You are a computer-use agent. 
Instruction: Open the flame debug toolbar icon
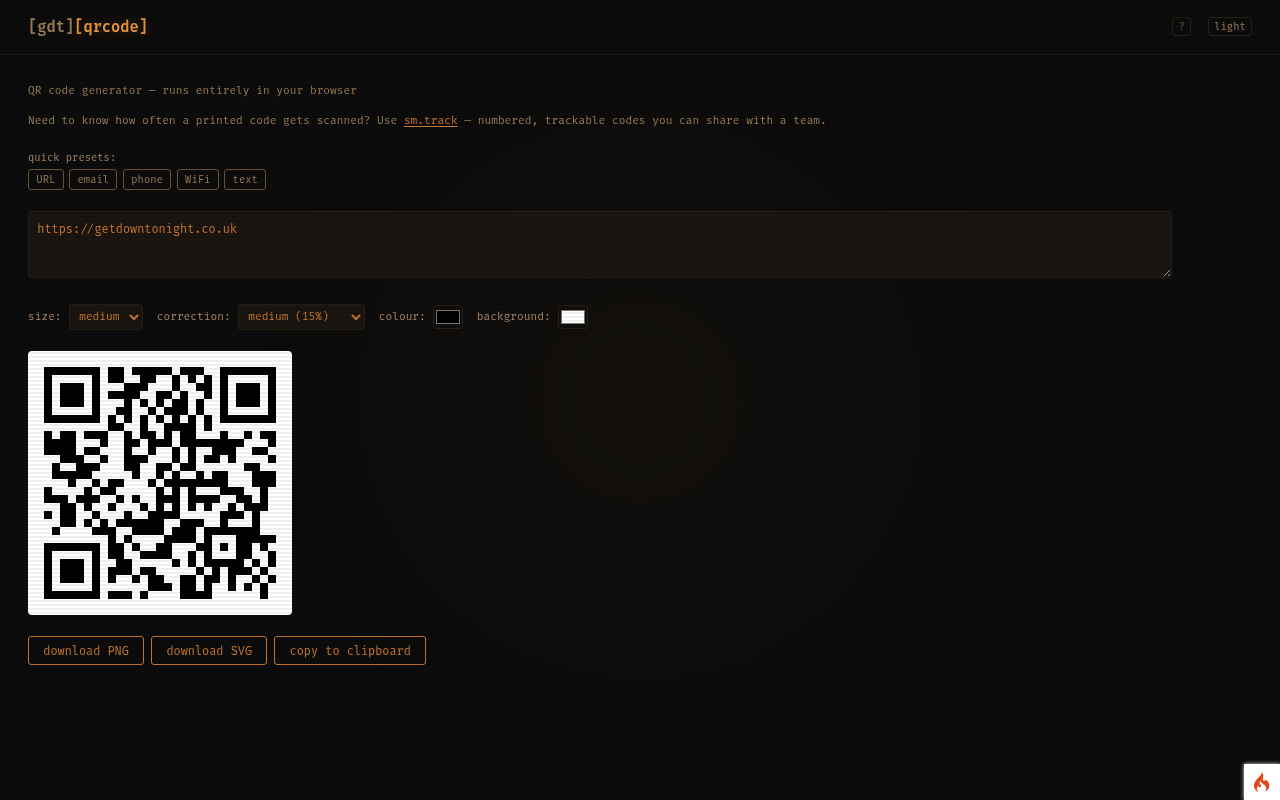(1261, 782)
